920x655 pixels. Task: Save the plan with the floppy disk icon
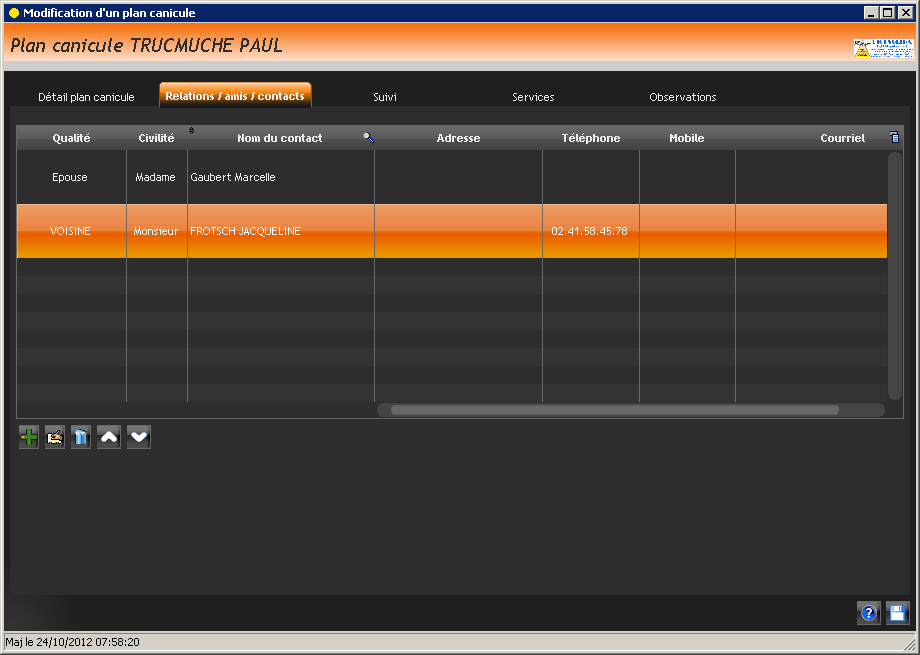[897, 613]
